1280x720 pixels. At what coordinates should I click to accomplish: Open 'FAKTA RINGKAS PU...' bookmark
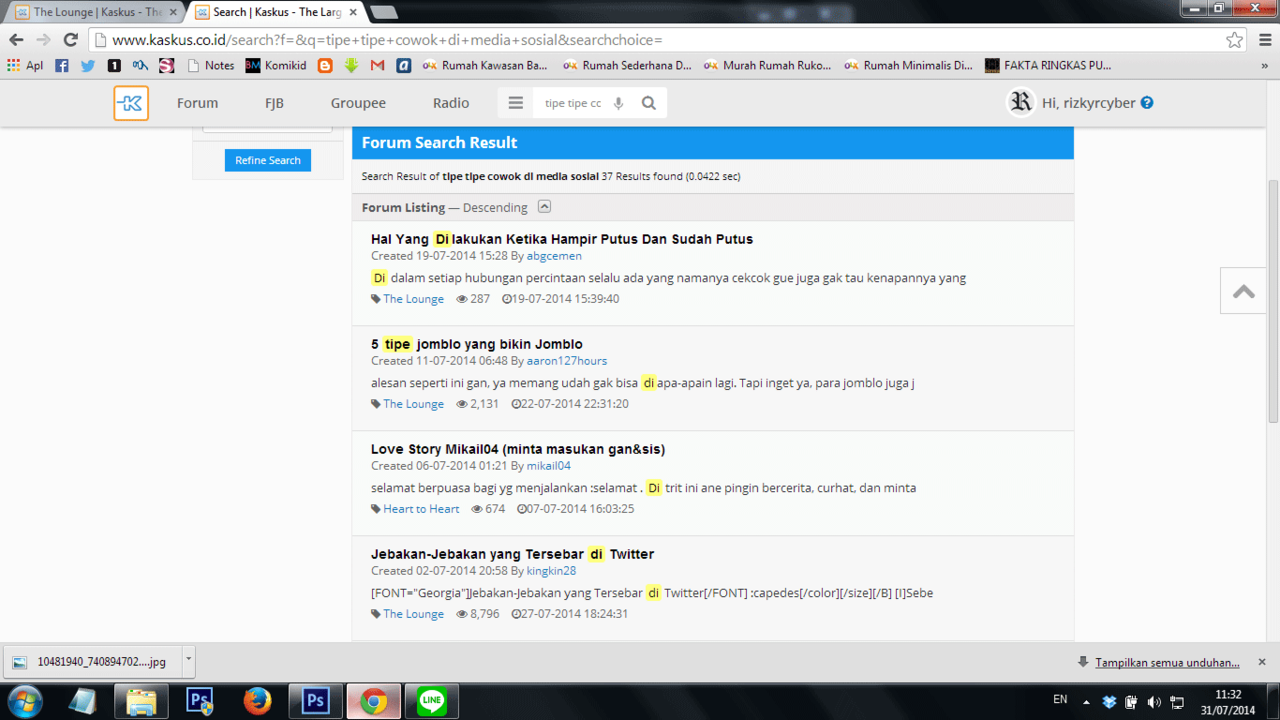(1047, 65)
